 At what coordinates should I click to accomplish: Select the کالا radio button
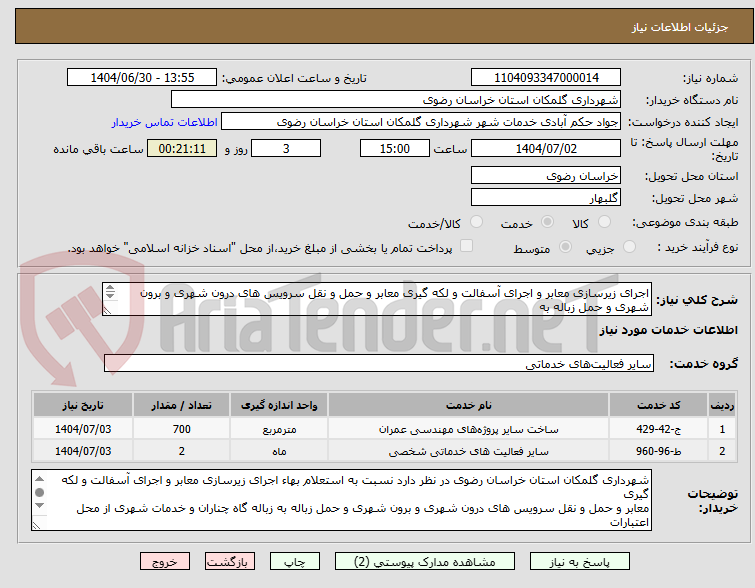coord(604,222)
